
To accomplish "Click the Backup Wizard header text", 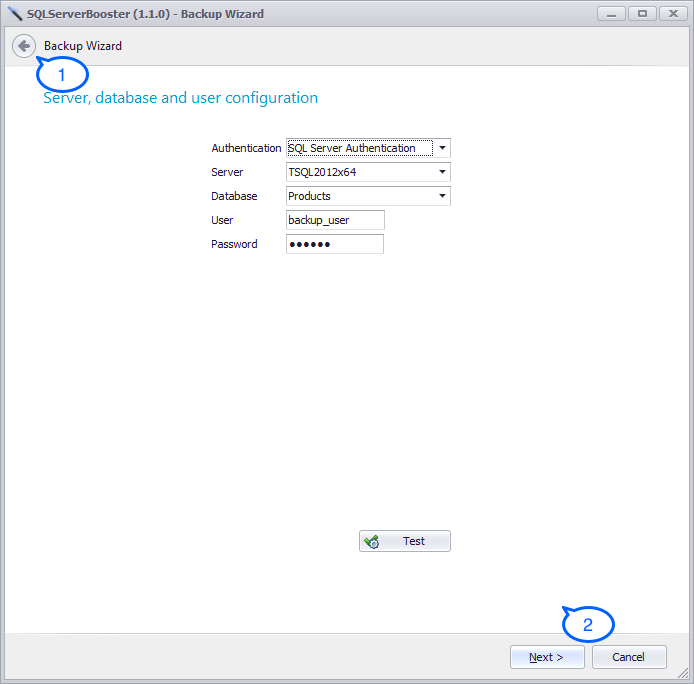I will (83, 46).
